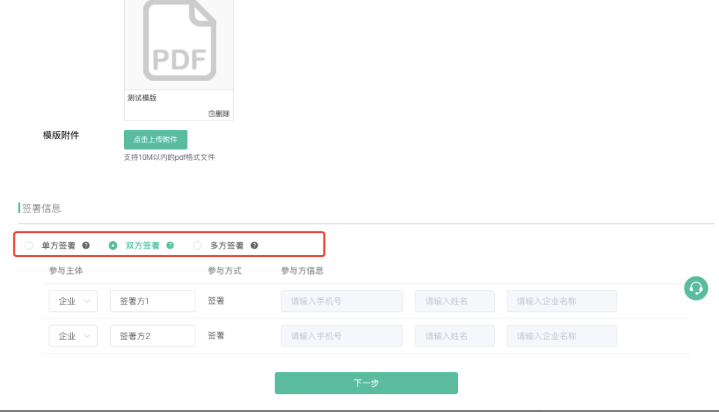This screenshot has height=412, width=719.
Task: Focus first row 请输入手机号 phone field
Action: point(341,301)
